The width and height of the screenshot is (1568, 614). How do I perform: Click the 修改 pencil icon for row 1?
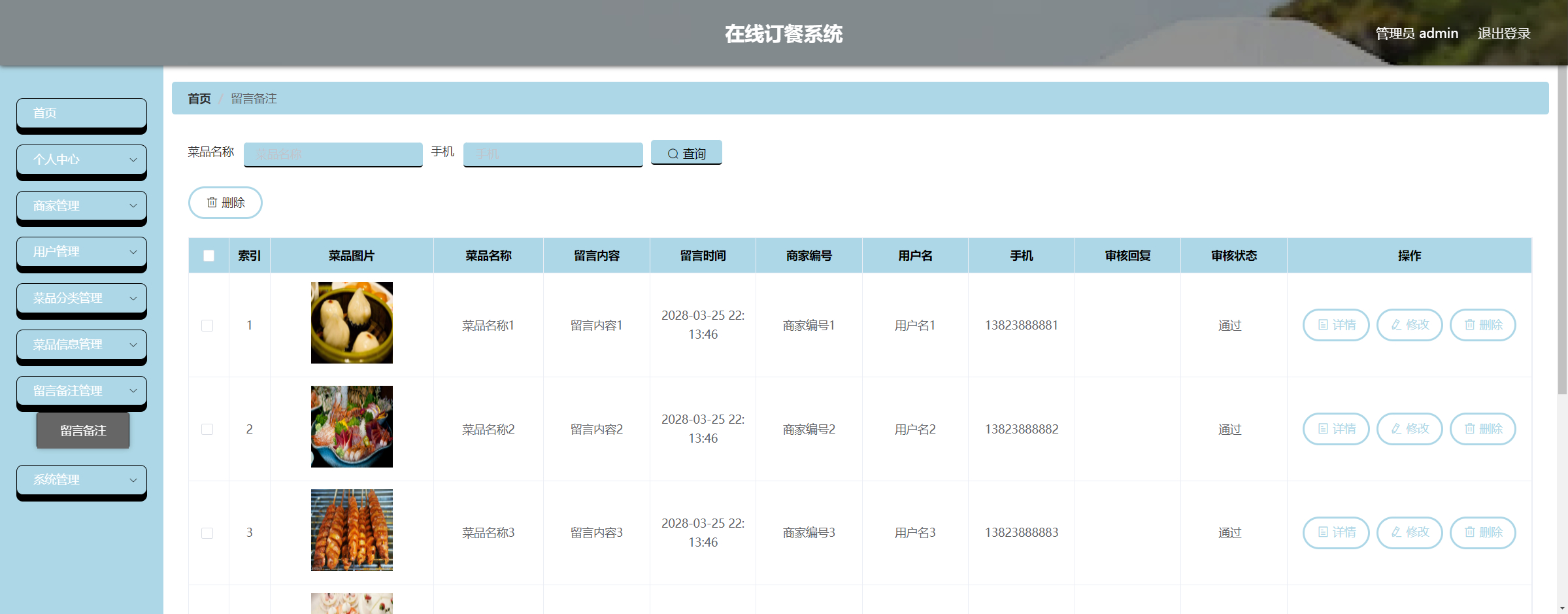pyautogui.click(x=1396, y=325)
